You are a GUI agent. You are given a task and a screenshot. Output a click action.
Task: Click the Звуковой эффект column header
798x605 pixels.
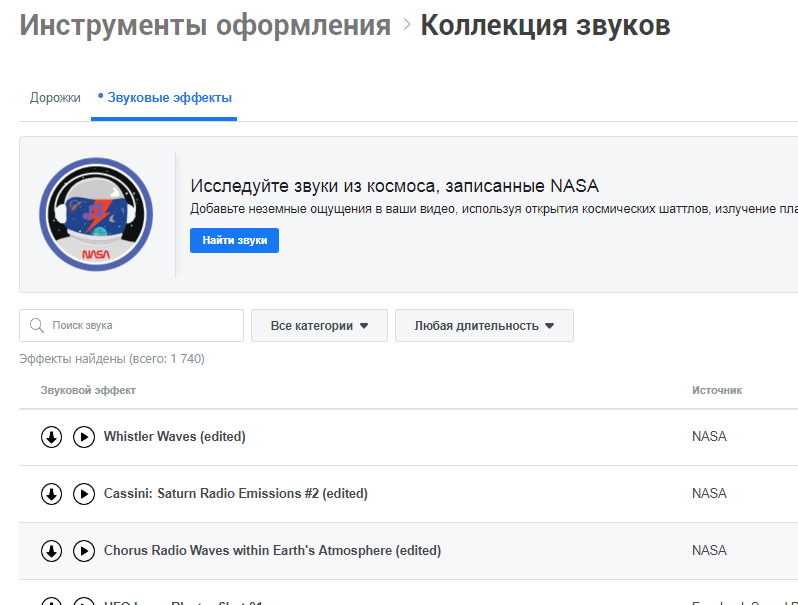pos(88,390)
